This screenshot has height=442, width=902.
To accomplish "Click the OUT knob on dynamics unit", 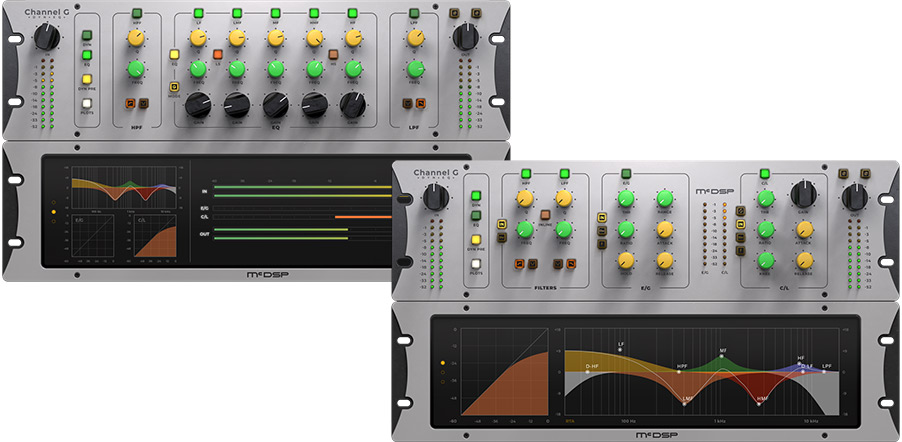I will tap(855, 197).
